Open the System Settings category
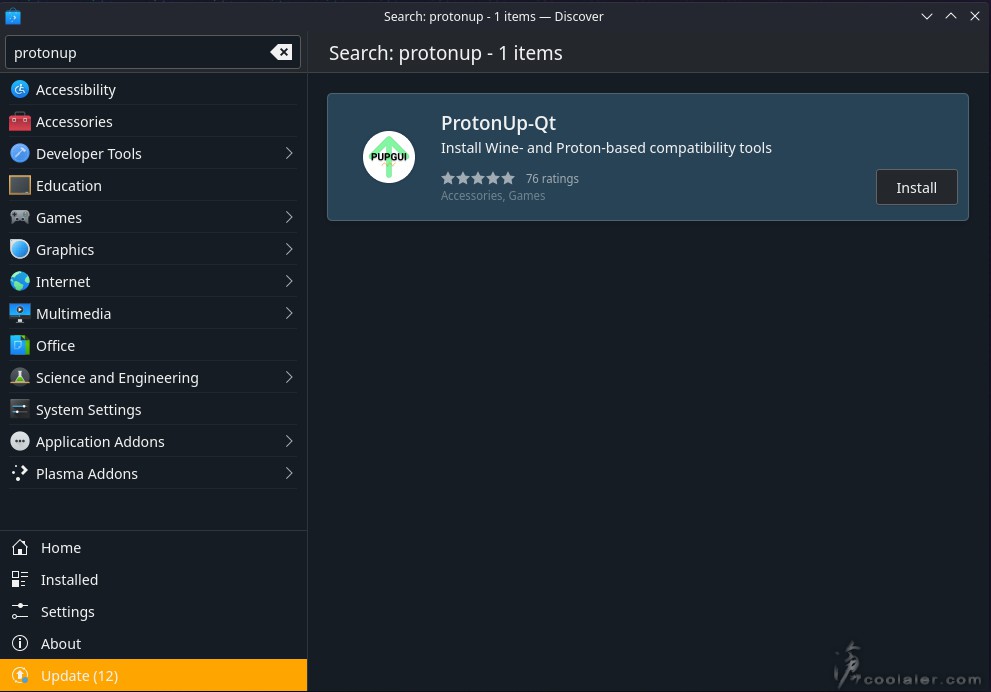The image size is (991, 692). point(152,410)
